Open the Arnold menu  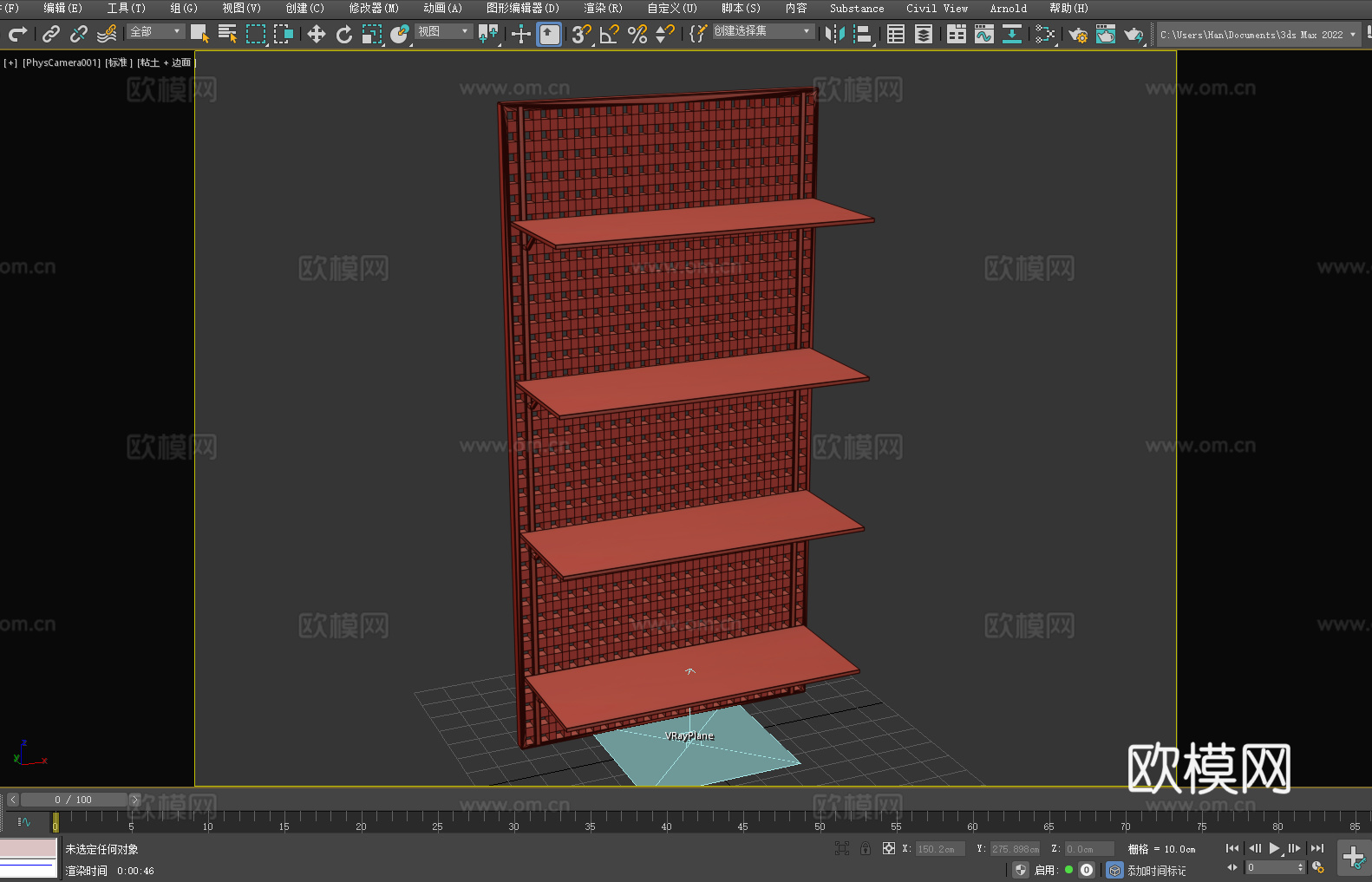[x=1008, y=8]
